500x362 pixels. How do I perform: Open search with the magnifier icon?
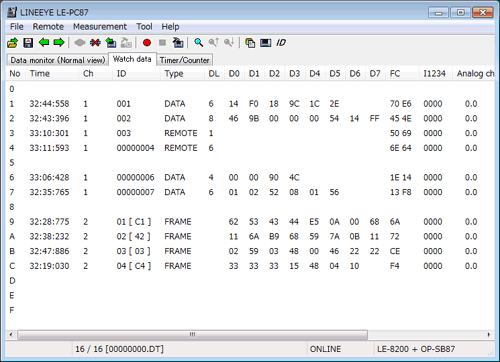coord(199,43)
